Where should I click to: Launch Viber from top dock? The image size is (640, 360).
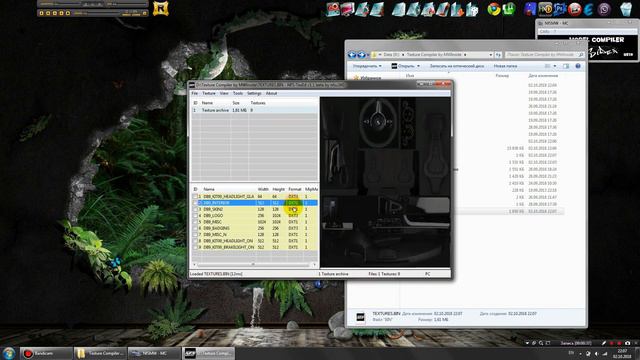tap(604, 9)
